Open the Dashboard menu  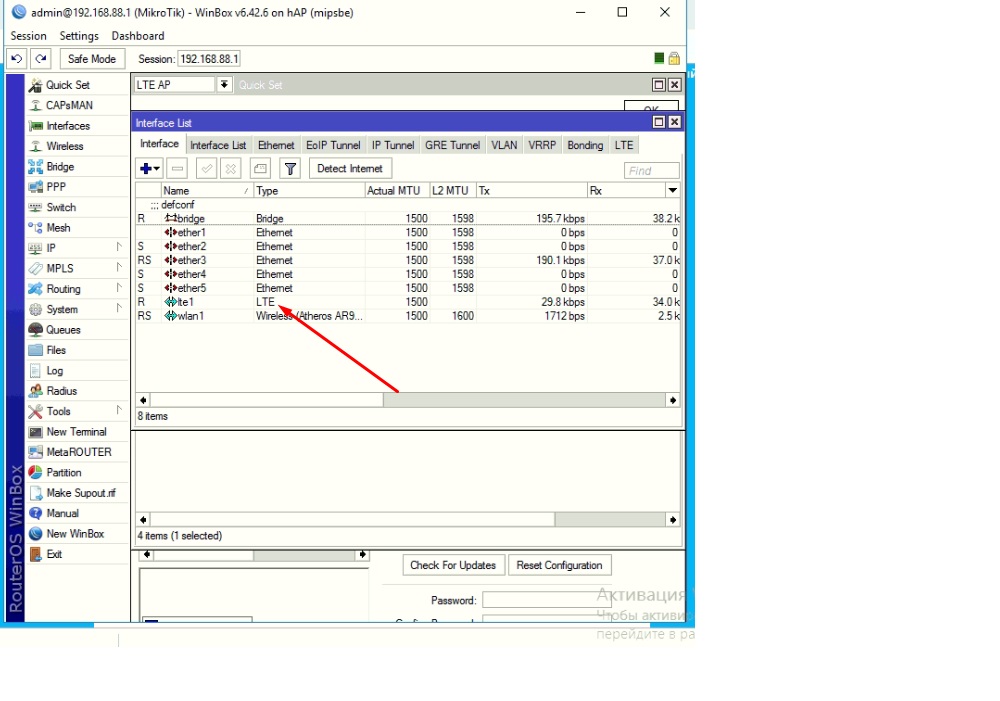[138, 36]
